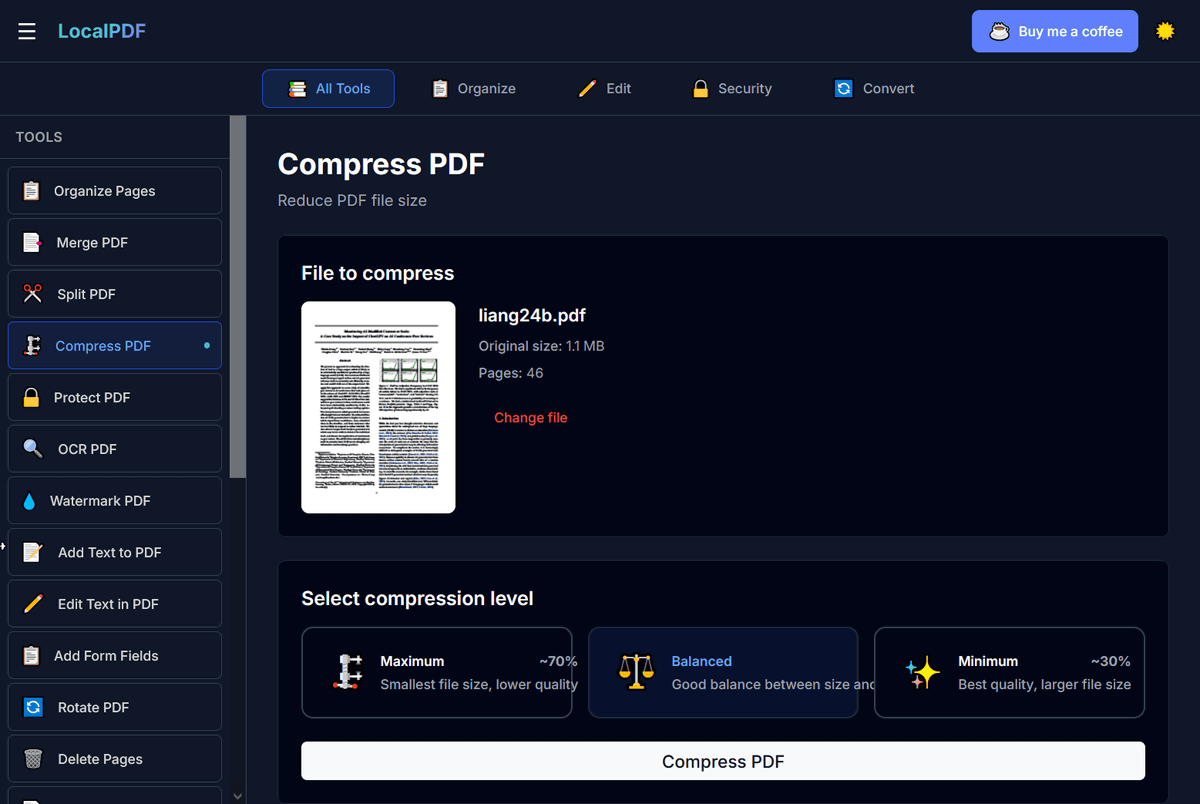Click the Pages: 46 text
1200x804 pixels.
click(511, 373)
